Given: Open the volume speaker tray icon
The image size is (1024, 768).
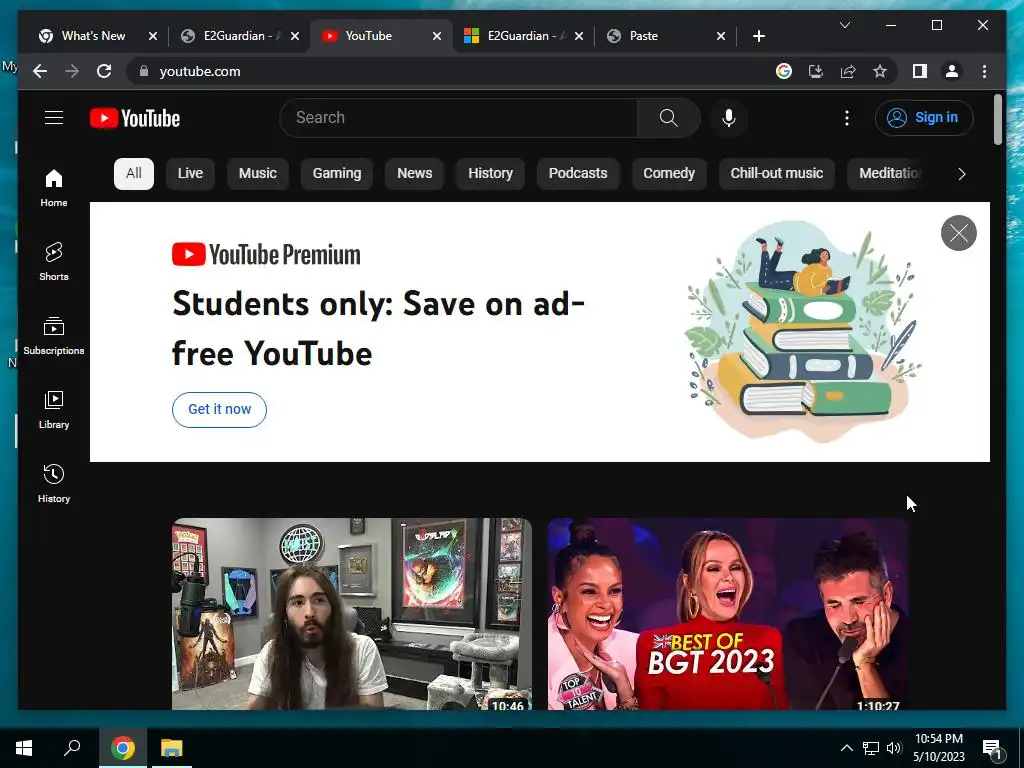Looking at the screenshot, I should tap(894, 748).
